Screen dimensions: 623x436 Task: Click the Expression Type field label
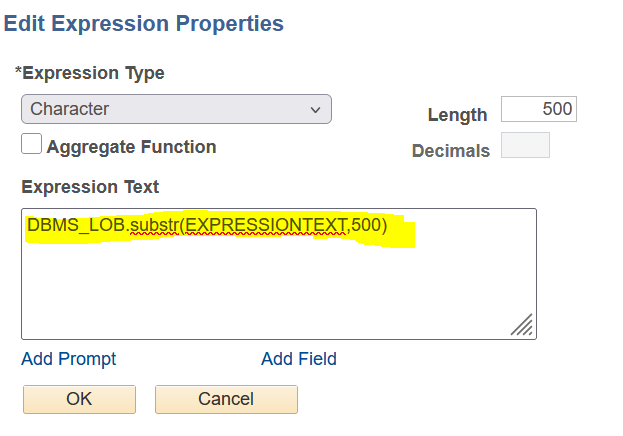[90, 73]
